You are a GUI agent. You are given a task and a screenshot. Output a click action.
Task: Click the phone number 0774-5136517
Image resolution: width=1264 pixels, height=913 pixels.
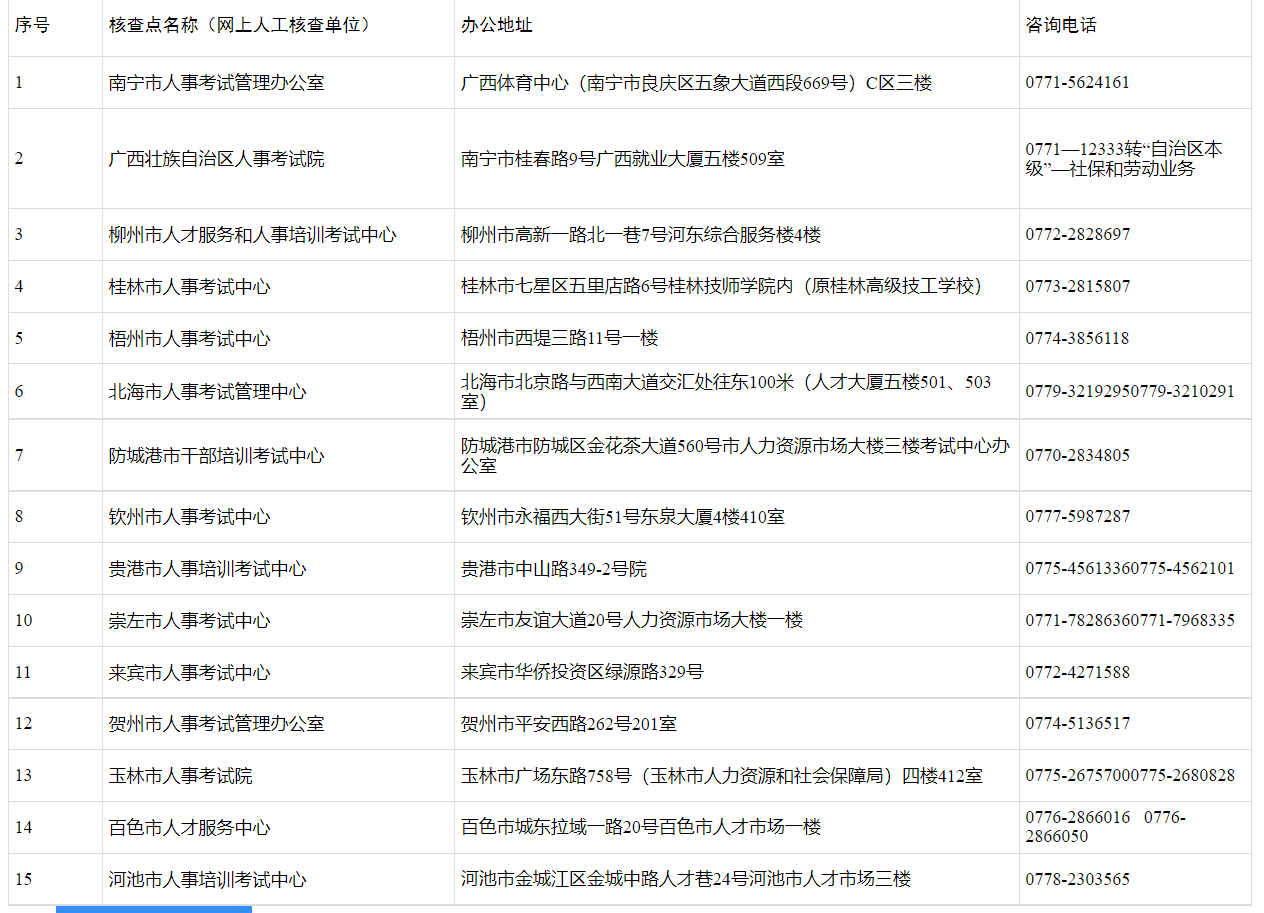pyautogui.click(x=1078, y=724)
